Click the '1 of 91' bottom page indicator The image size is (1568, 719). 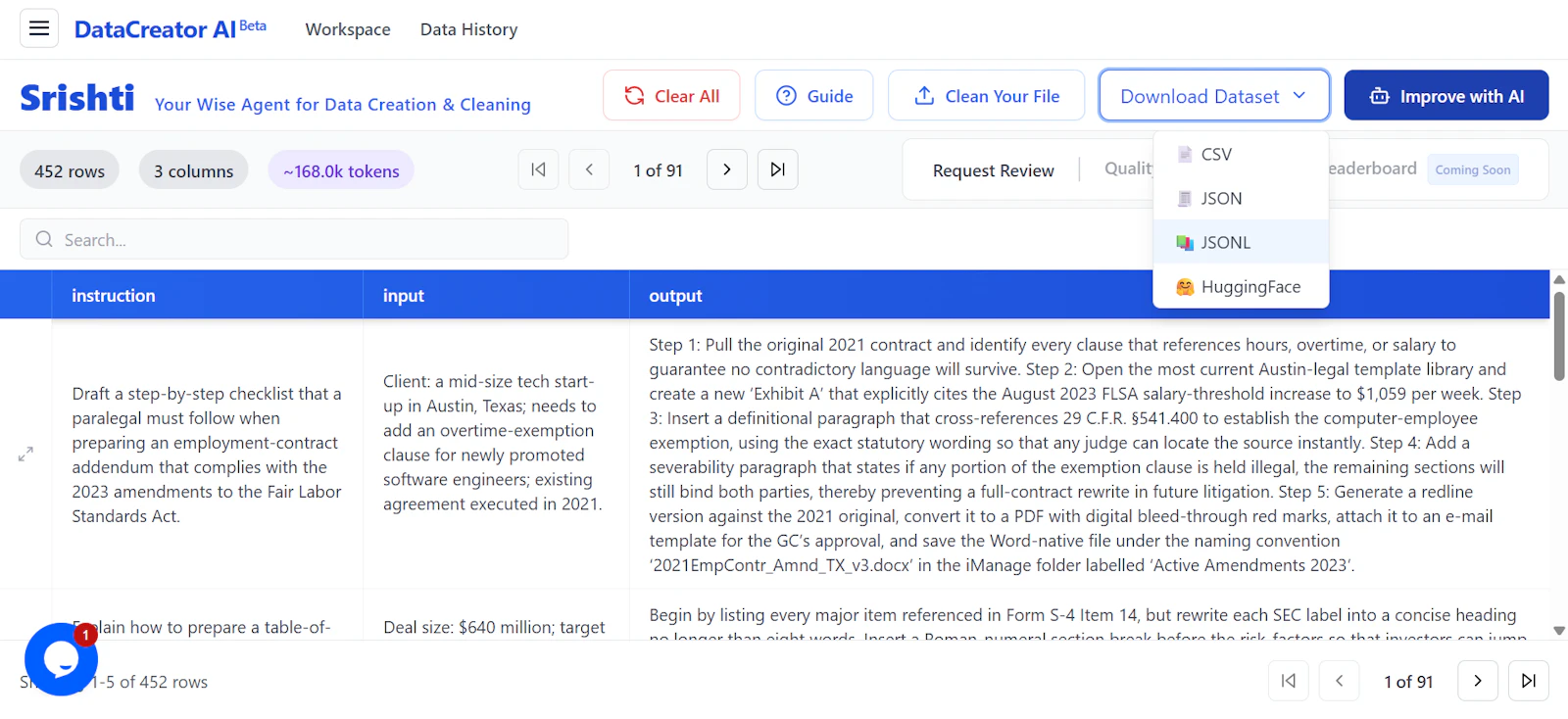pos(1408,682)
